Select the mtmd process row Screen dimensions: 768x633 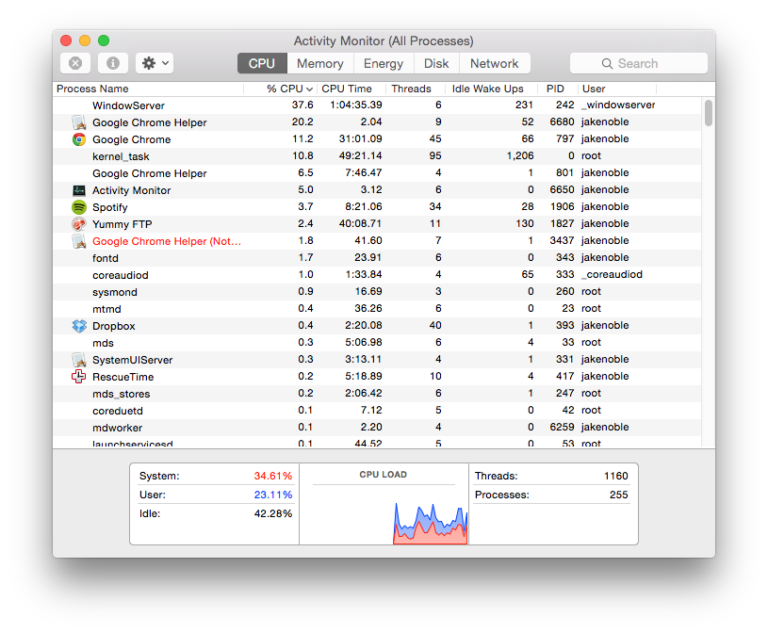point(377,309)
